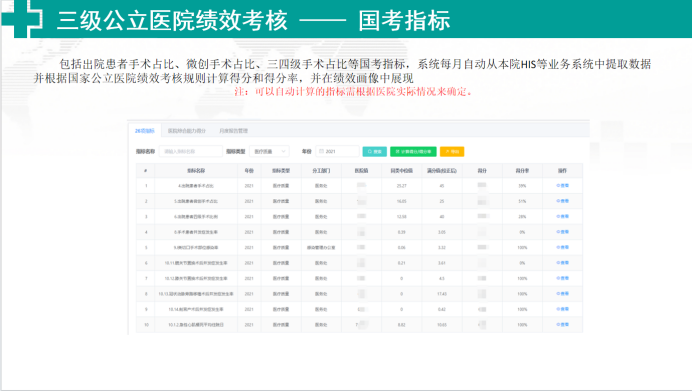Click the green 计算得分/得分率 button
The image size is (692, 391).
point(414,151)
